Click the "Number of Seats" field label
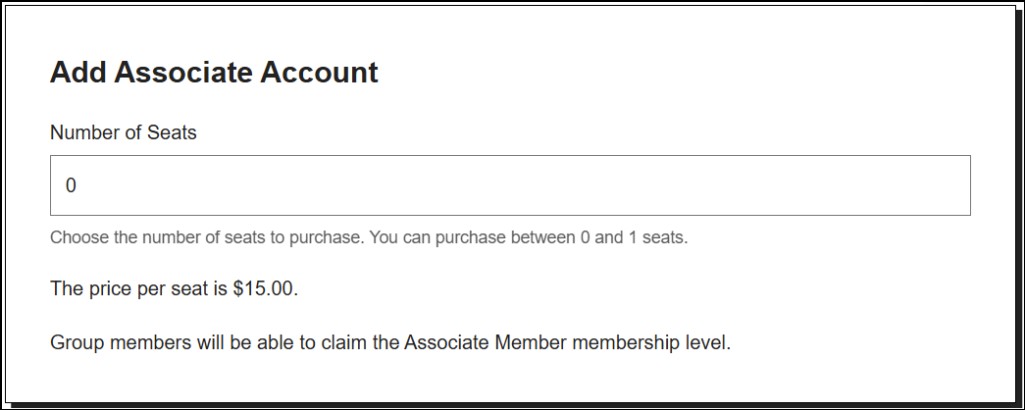1025x410 pixels. [123, 132]
